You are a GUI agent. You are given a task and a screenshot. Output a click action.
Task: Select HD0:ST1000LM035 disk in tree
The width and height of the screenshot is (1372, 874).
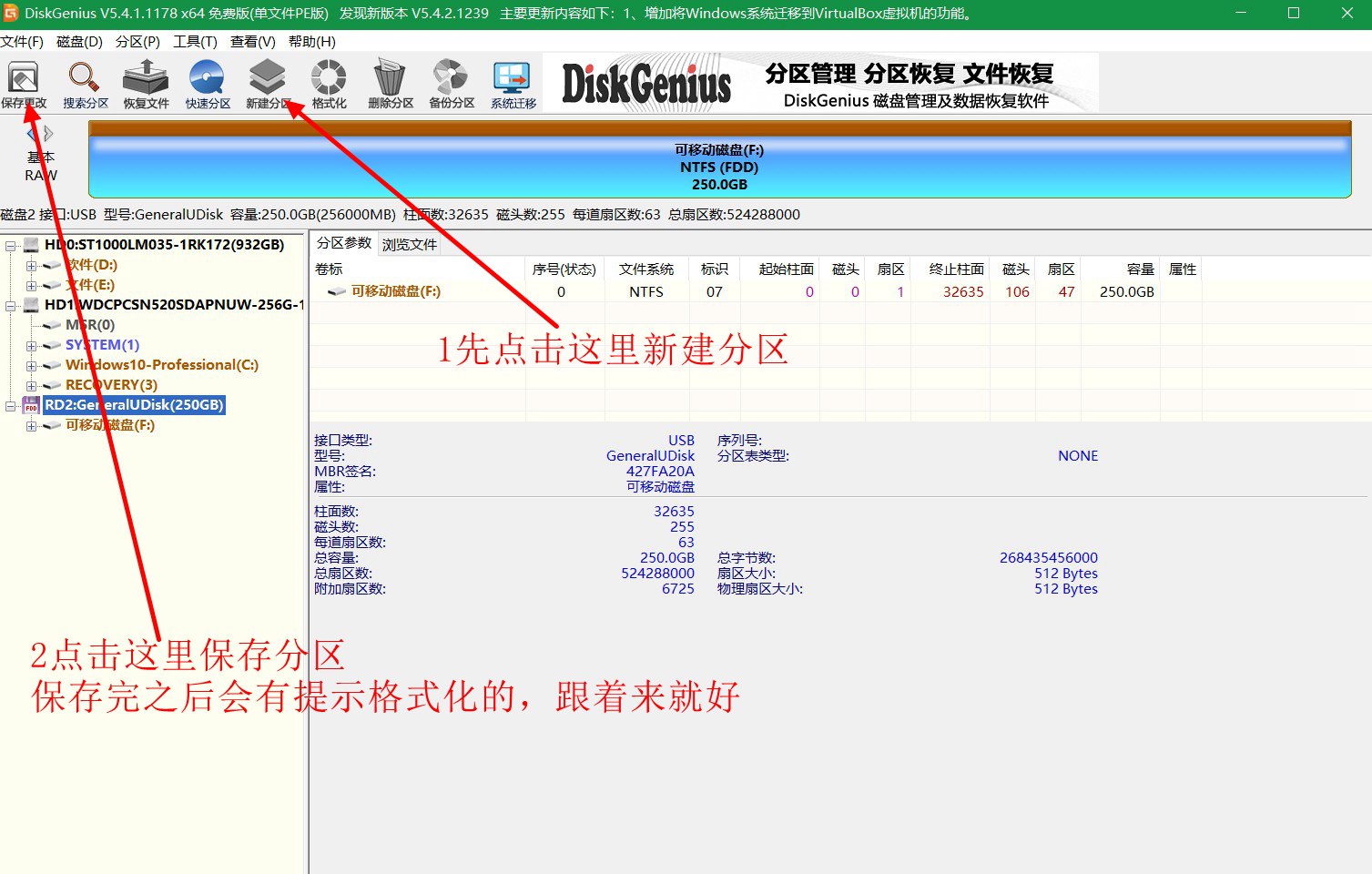(x=164, y=245)
